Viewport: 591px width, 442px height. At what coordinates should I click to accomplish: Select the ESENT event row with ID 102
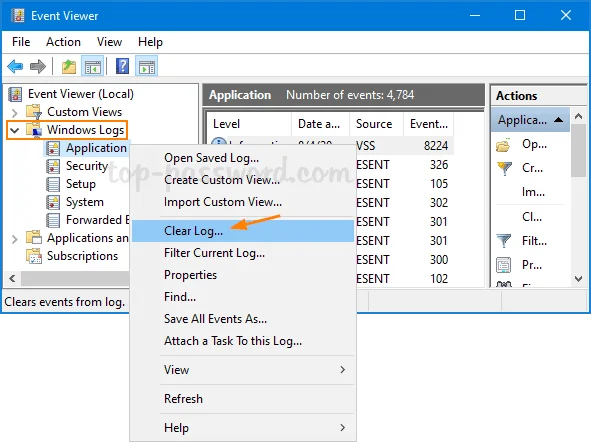coord(404,278)
